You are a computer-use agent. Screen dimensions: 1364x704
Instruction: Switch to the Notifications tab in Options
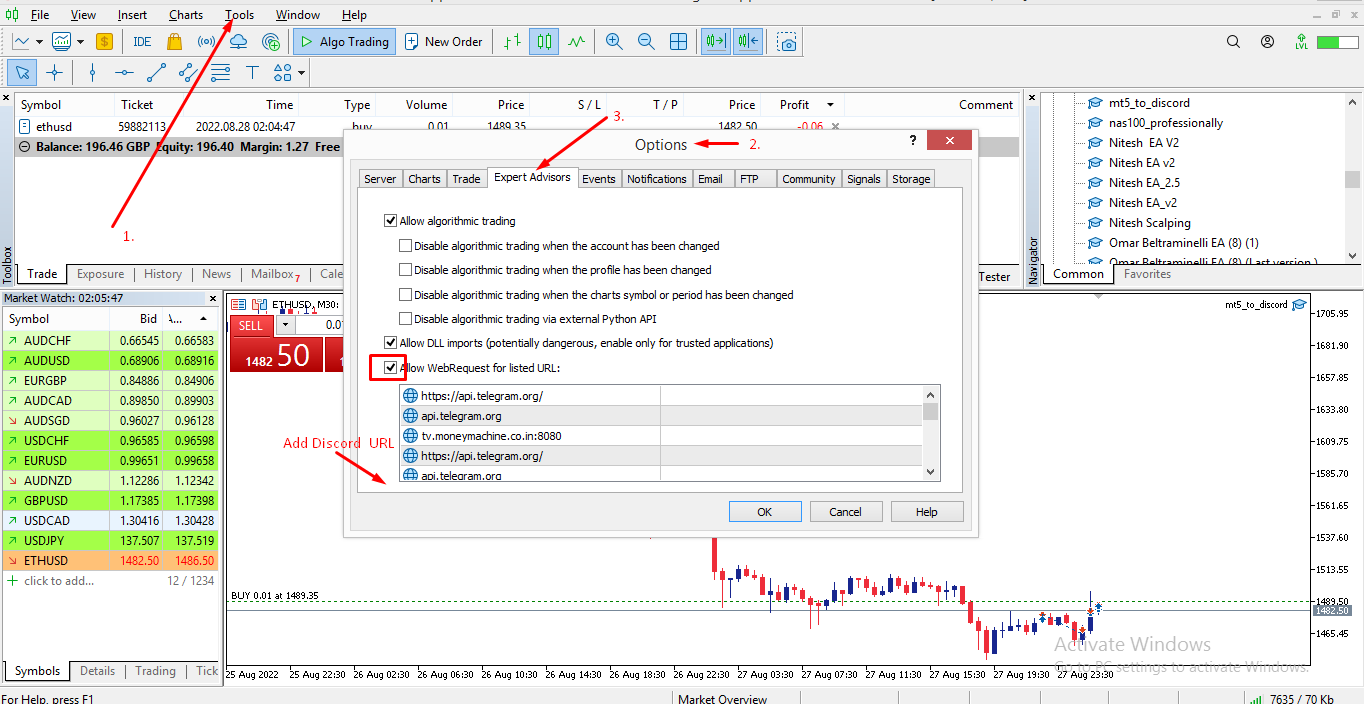(x=656, y=179)
